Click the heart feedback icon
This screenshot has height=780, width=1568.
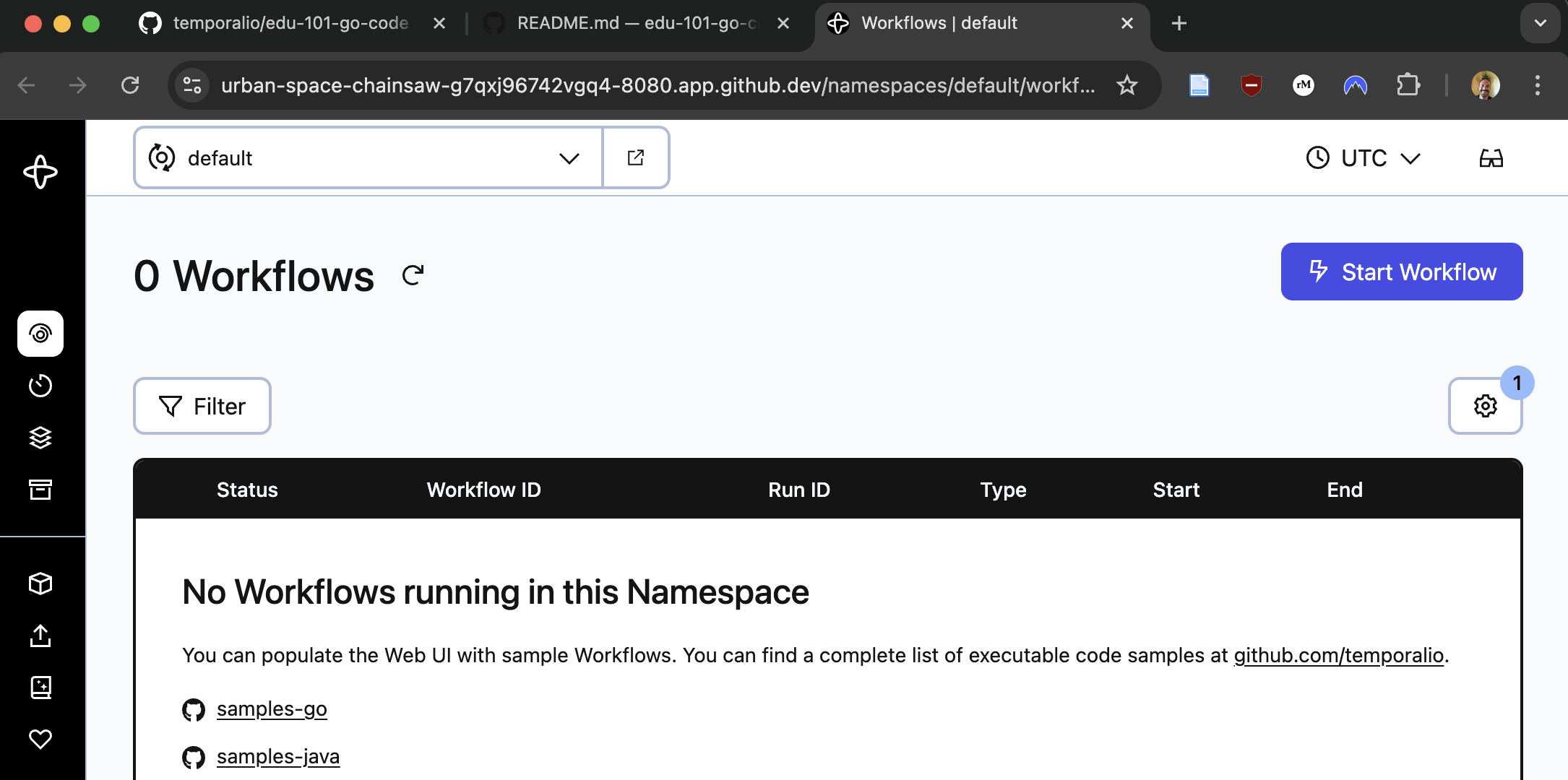point(40,739)
